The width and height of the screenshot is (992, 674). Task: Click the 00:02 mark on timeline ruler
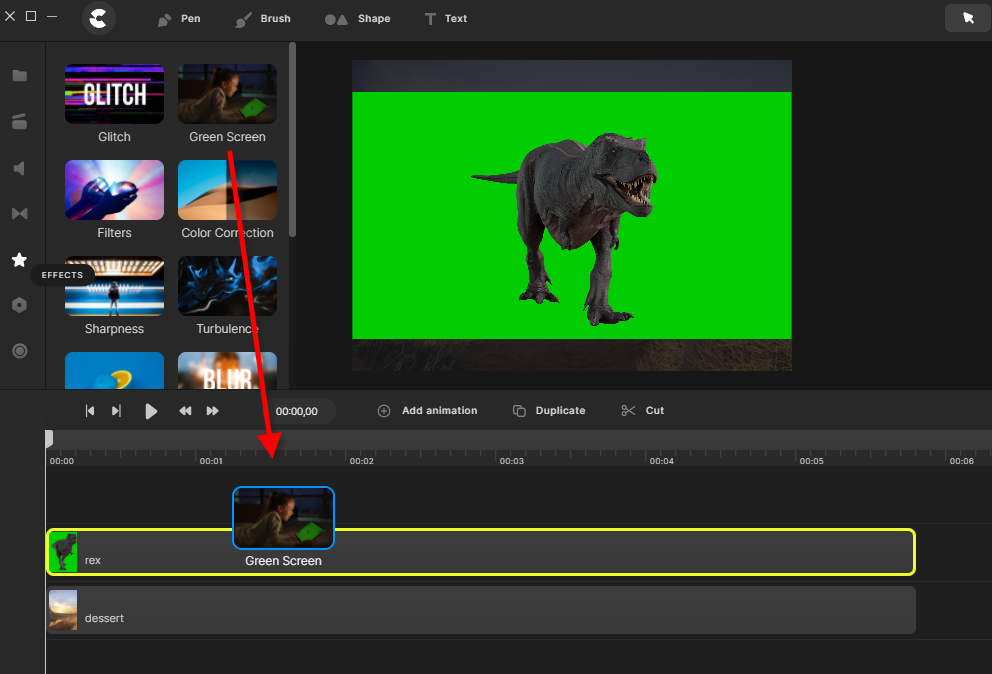[361, 461]
